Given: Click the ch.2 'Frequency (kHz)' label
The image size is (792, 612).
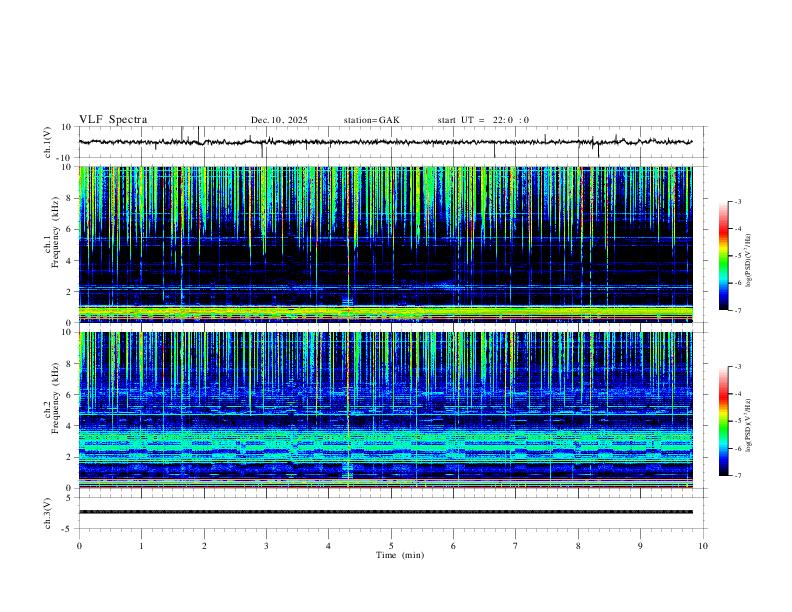Looking at the screenshot, I should (55, 398).
